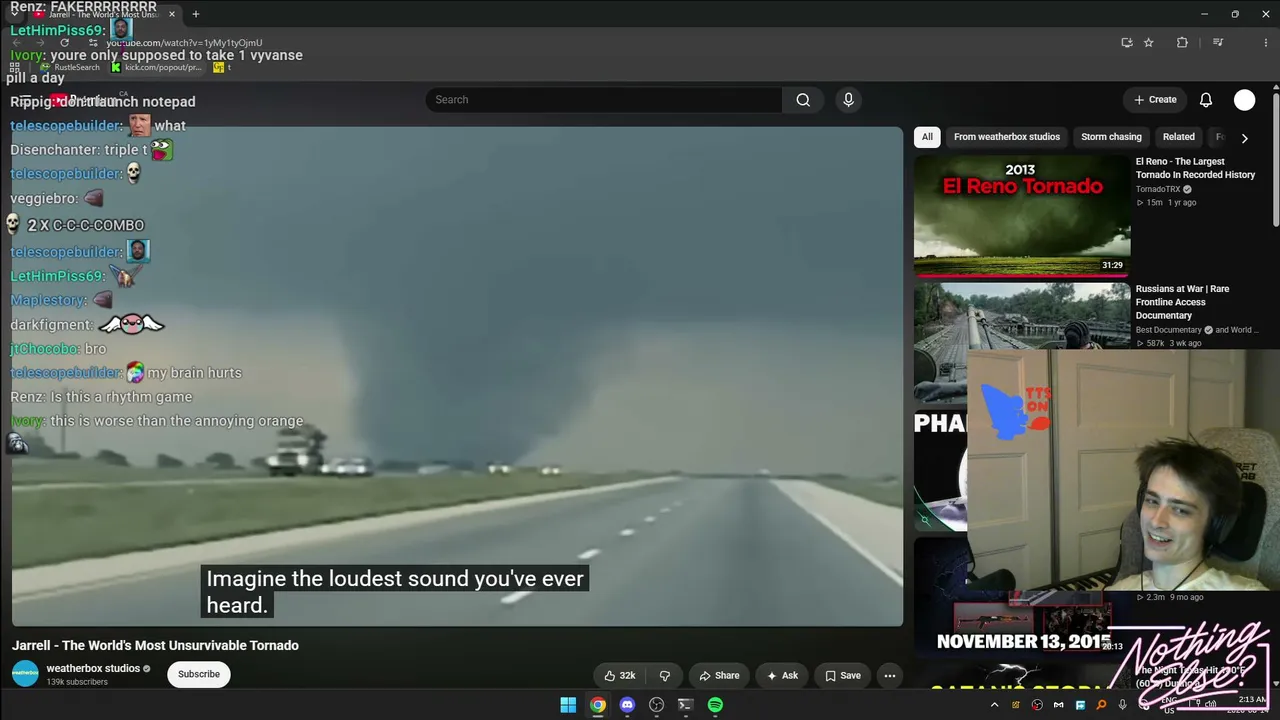1280x720 pixels.
Task: Open the weatherbox studios channel name link
Action: click(93, 668)
